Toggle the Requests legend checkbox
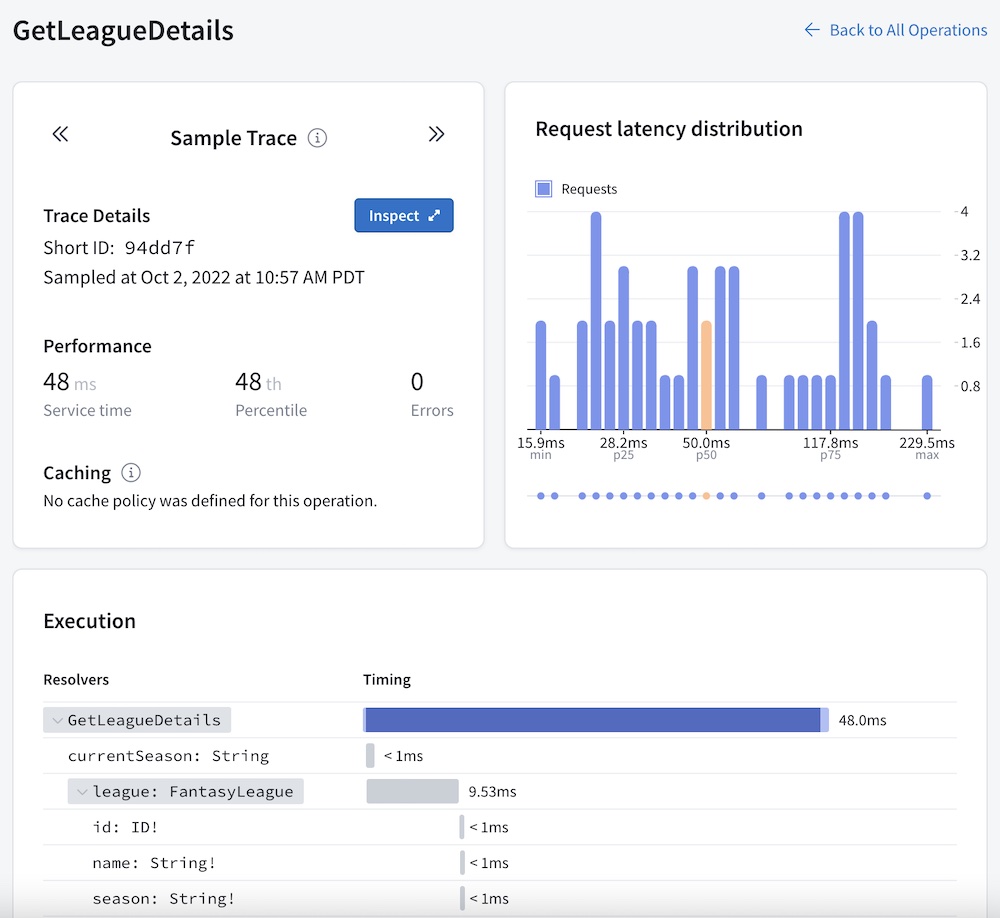 coord(544,189)
